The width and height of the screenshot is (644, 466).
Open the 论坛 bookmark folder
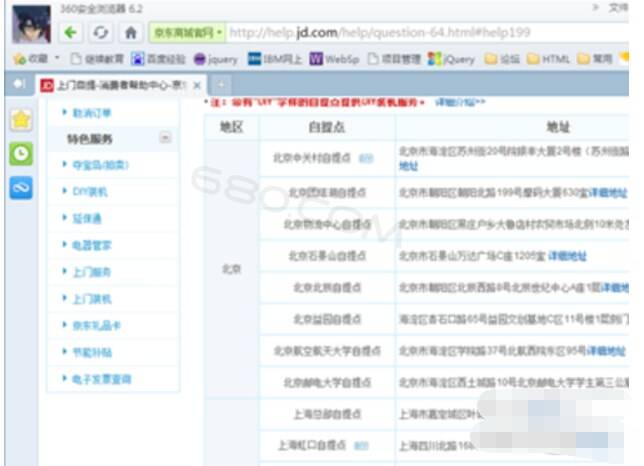502,59
